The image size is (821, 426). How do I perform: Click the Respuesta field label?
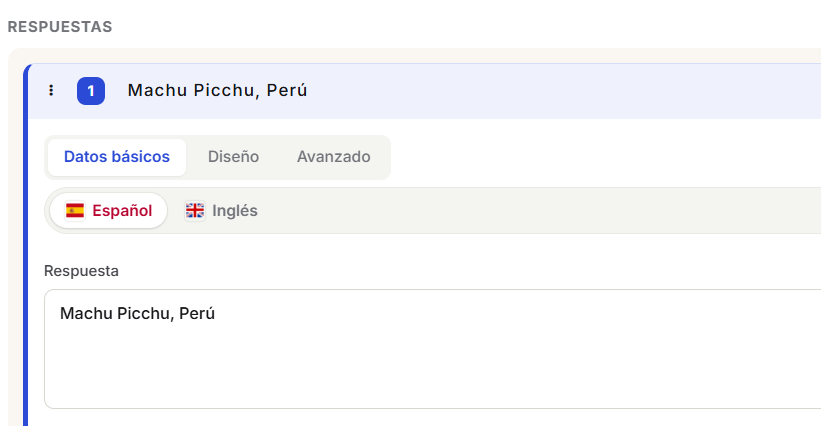(81, 271)
